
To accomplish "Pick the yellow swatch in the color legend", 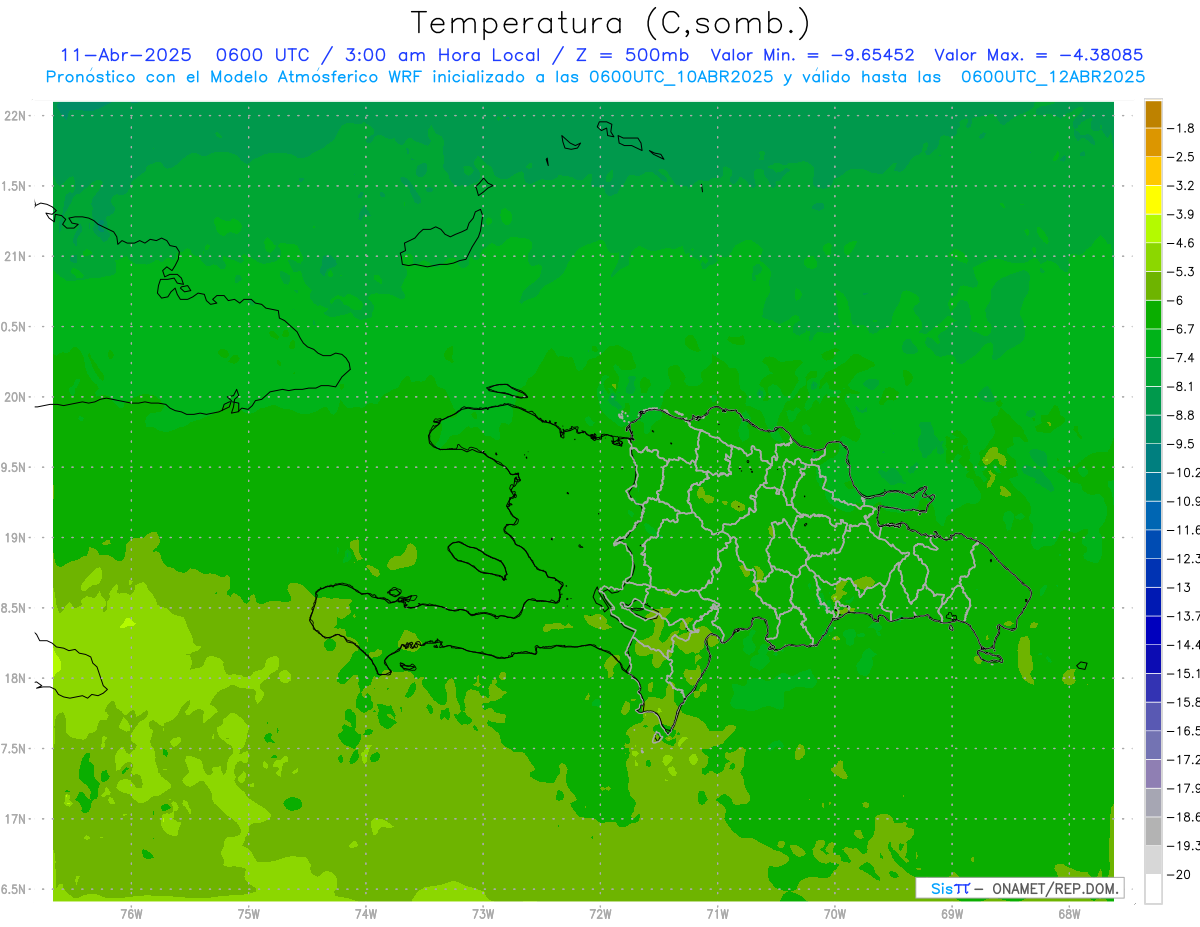I will [1153, 200].
